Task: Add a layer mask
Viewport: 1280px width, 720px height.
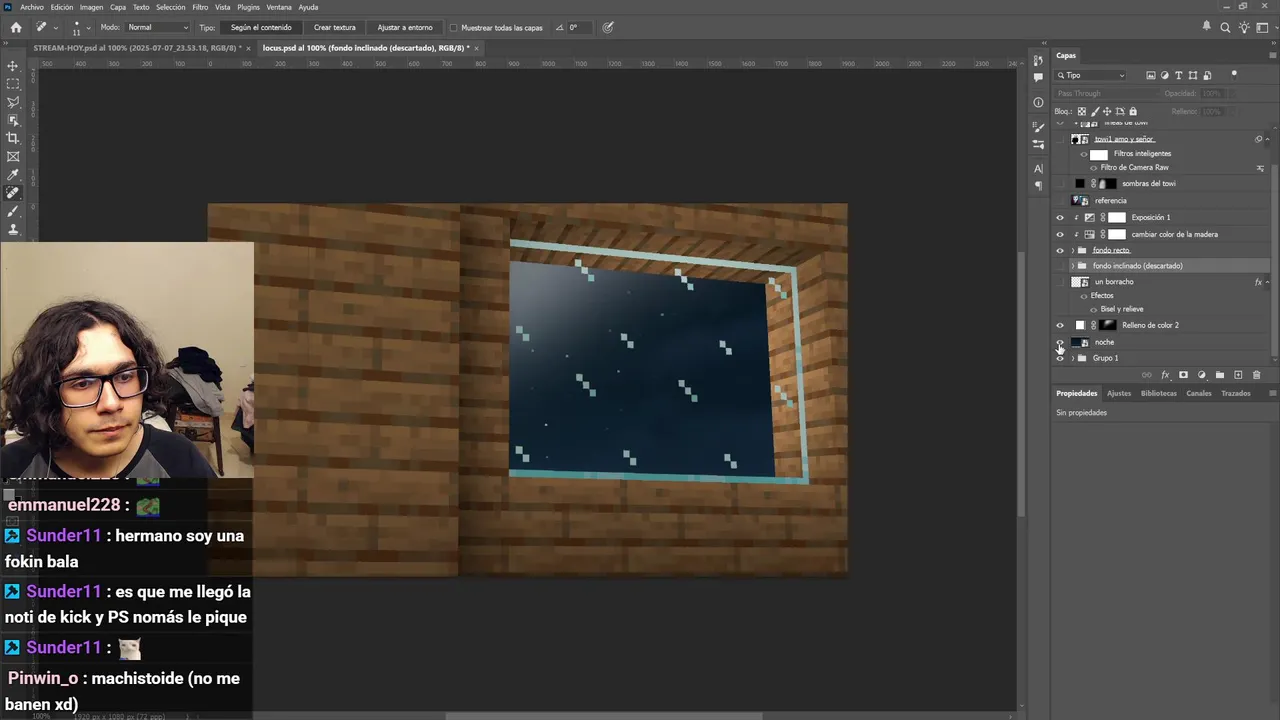Action: click(1183, 375)
